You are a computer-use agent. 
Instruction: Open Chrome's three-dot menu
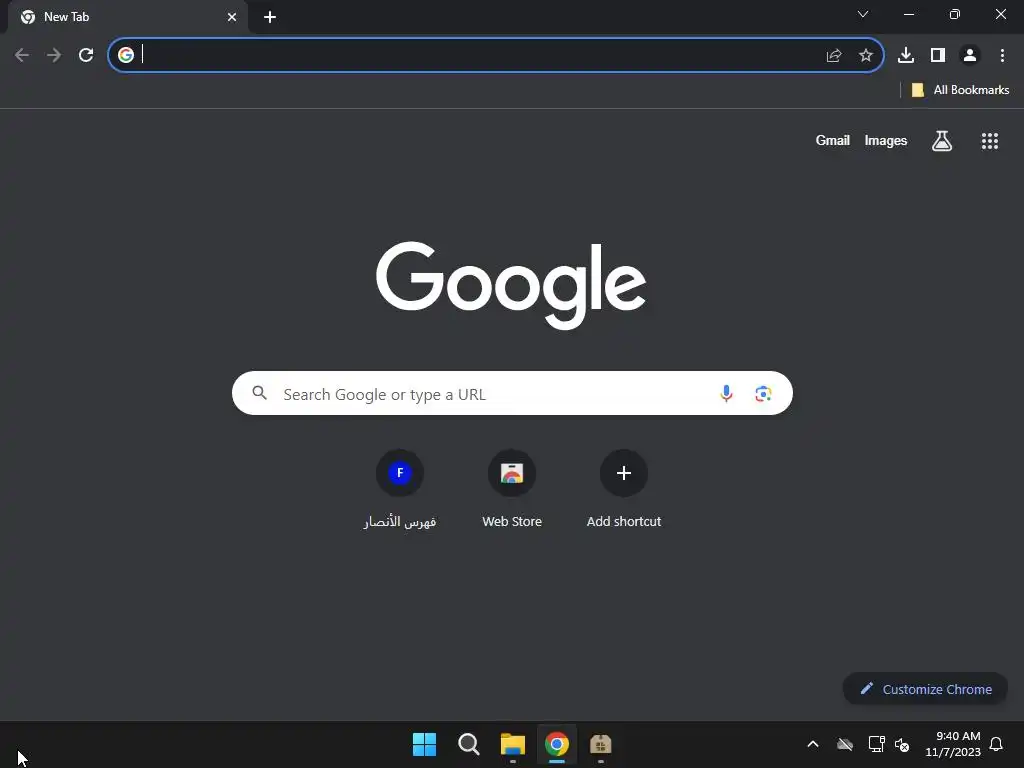point(1002,56)
